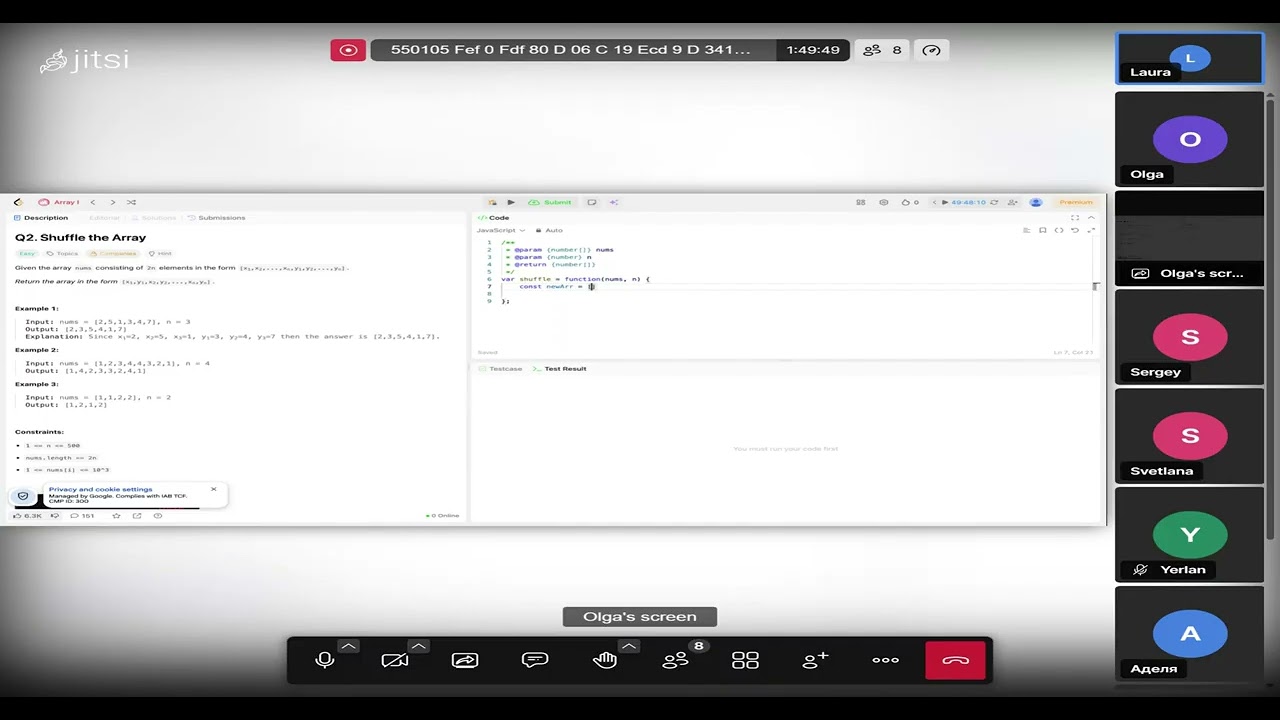The height and width of the screenshot is (720, 1280).
Task: Run the code with play icon
Action: point(511,202)
